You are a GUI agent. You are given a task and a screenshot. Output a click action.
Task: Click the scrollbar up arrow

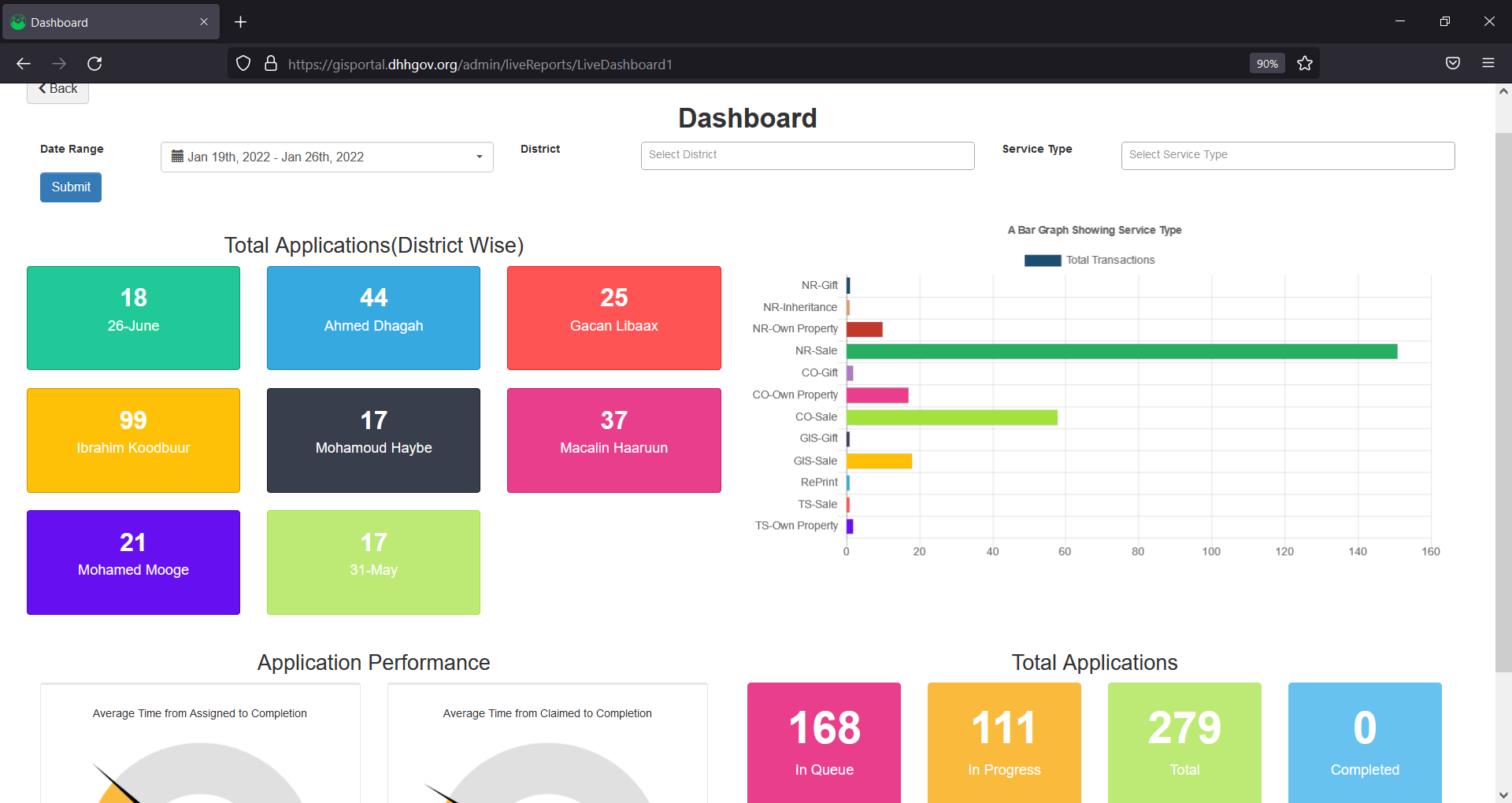[x=1503, y=91]
